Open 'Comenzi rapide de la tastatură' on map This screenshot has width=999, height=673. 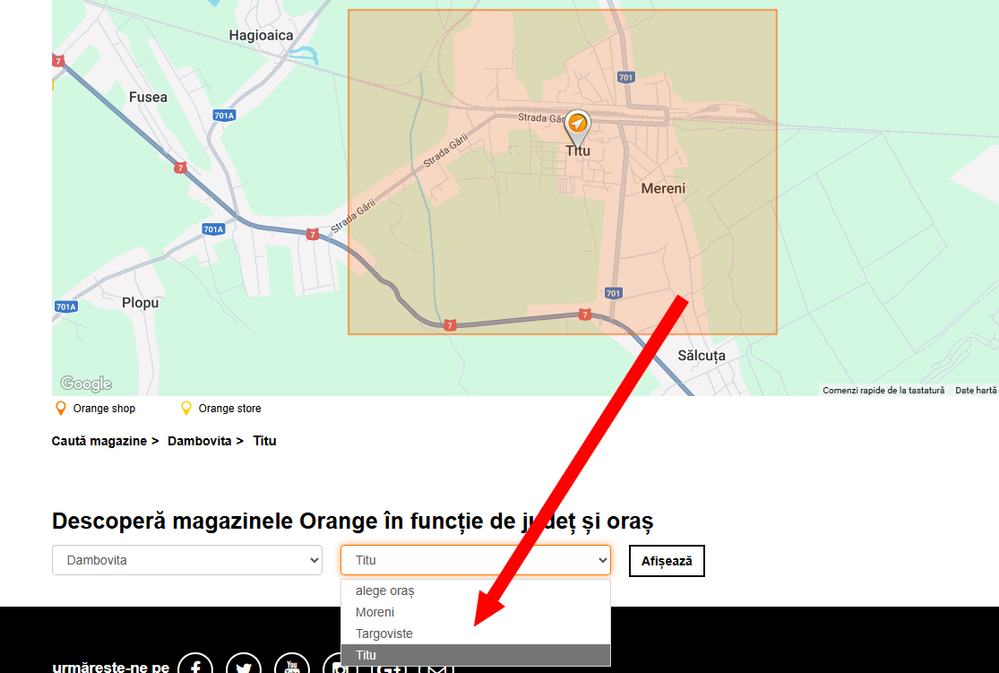(883, 390)
